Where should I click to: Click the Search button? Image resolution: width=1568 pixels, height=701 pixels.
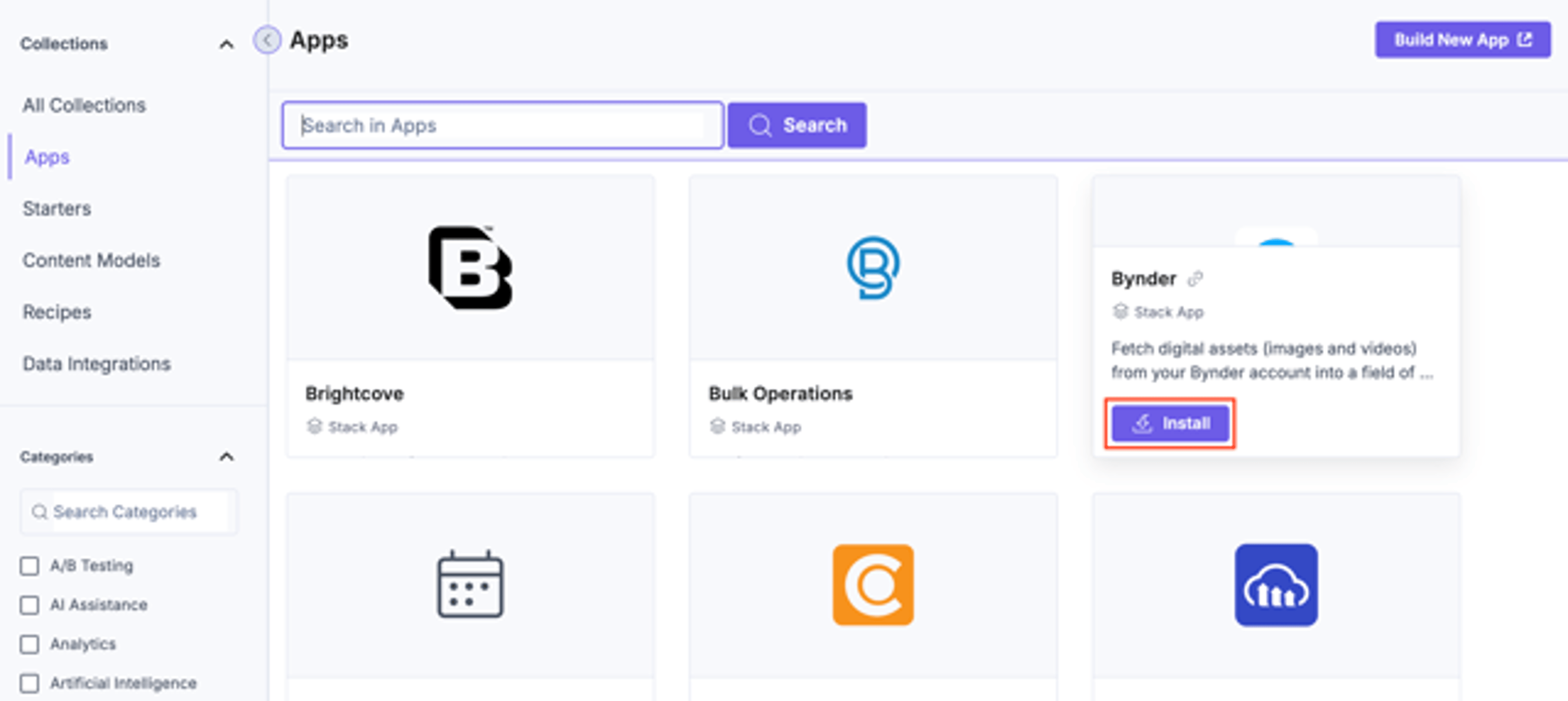797,125
